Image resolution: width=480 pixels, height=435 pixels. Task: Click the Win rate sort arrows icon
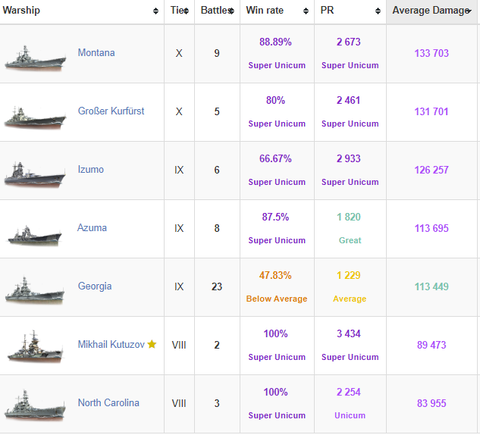point(306,11)
